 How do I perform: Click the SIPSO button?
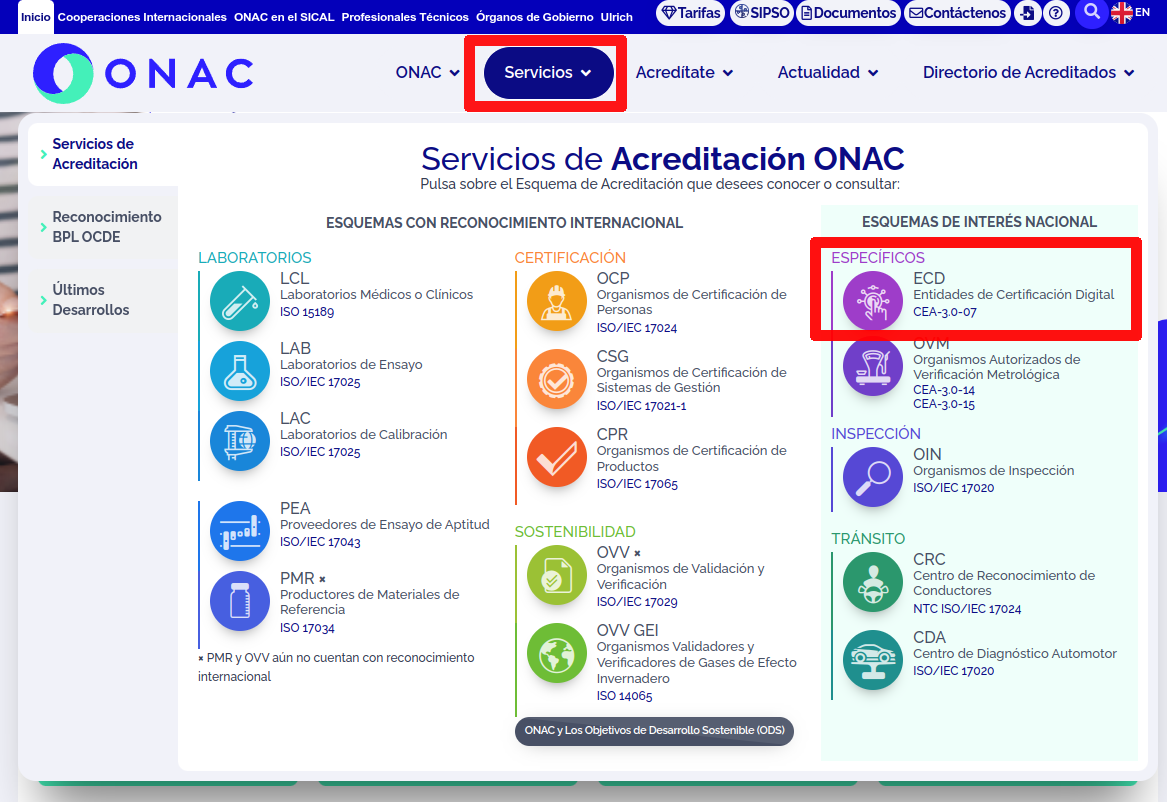(x=761, y=13)
